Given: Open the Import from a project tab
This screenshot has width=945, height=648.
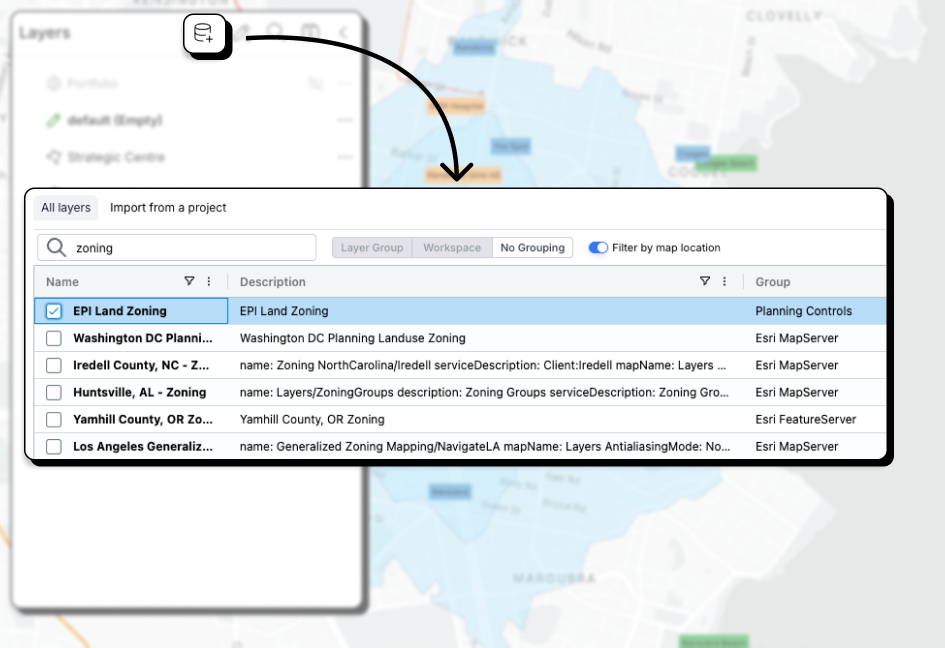Looking at the screenshot, I should pyautogui.click(x=168, y=208).
